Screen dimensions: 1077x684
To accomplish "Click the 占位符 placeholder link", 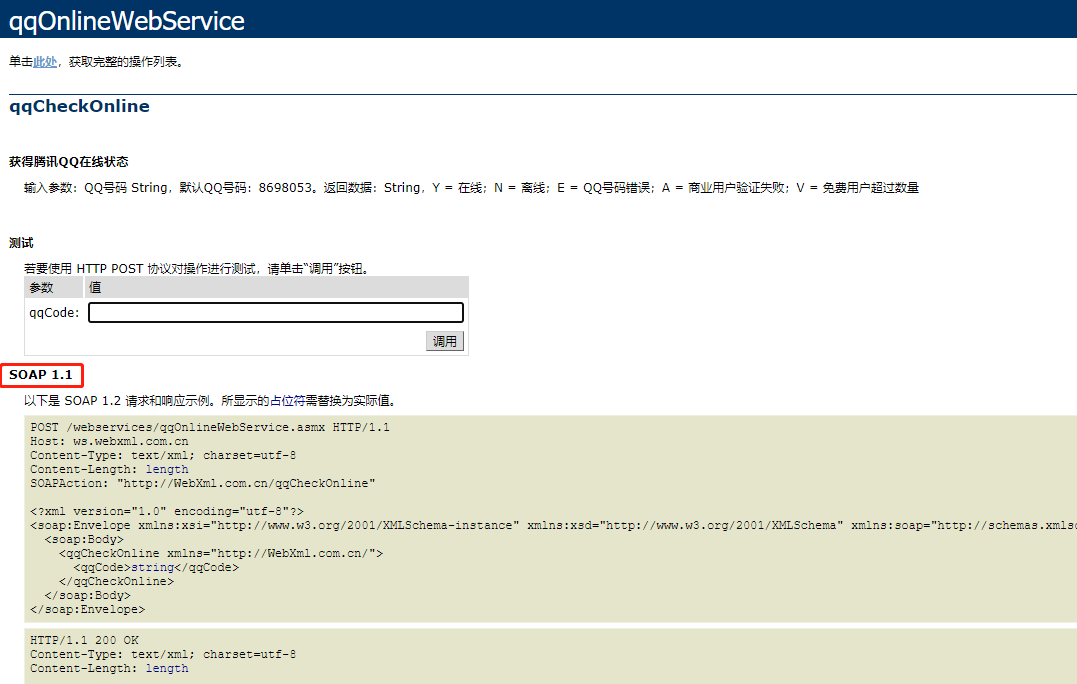I will coord(287,400).
